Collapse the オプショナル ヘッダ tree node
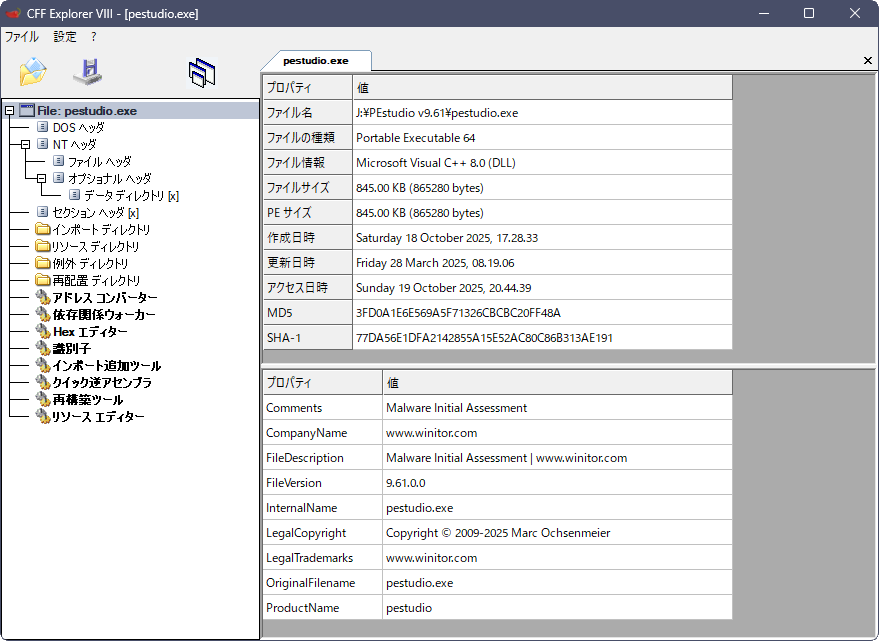This screenshot has height=641, width=879. tap(41, 178)
